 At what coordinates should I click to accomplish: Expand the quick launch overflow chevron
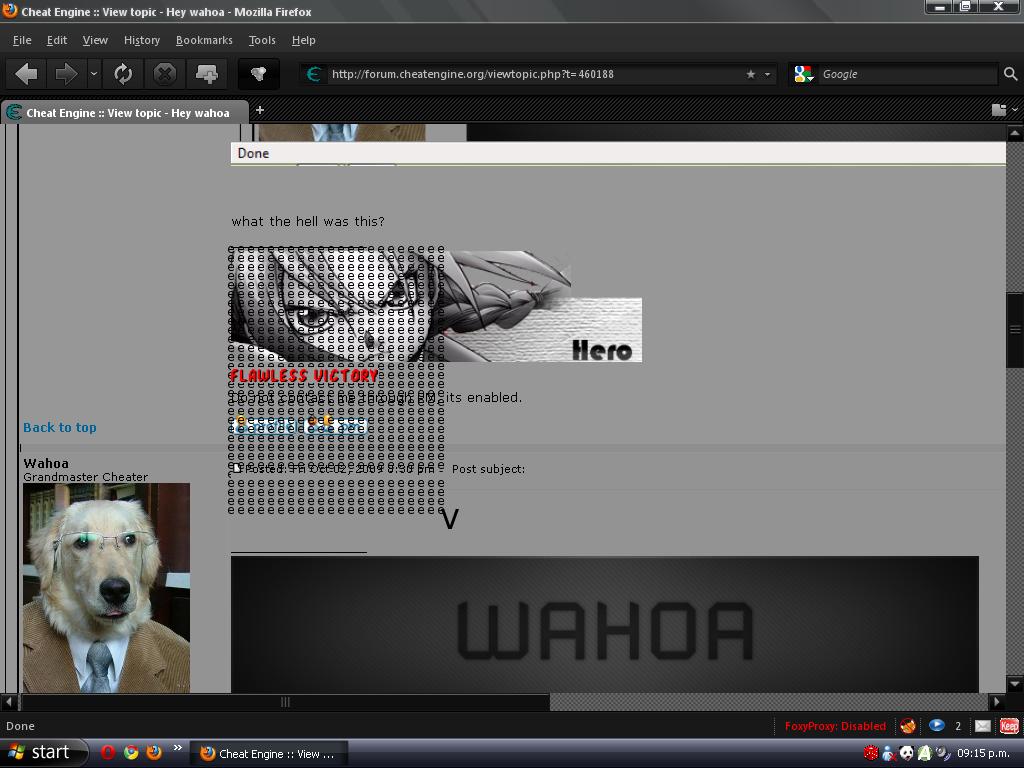coord(178,748)
